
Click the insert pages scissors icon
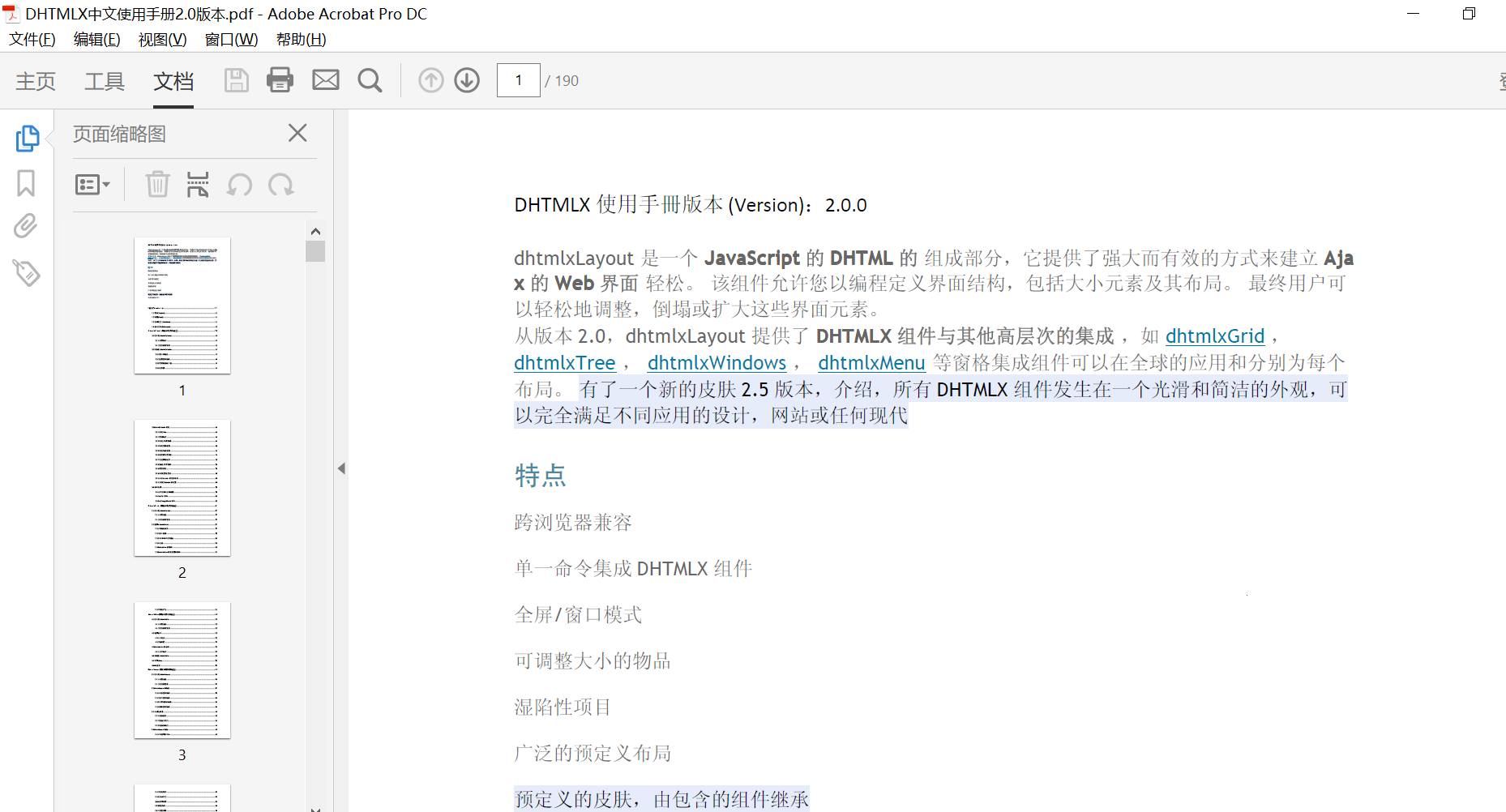click(x=198, y=185)
